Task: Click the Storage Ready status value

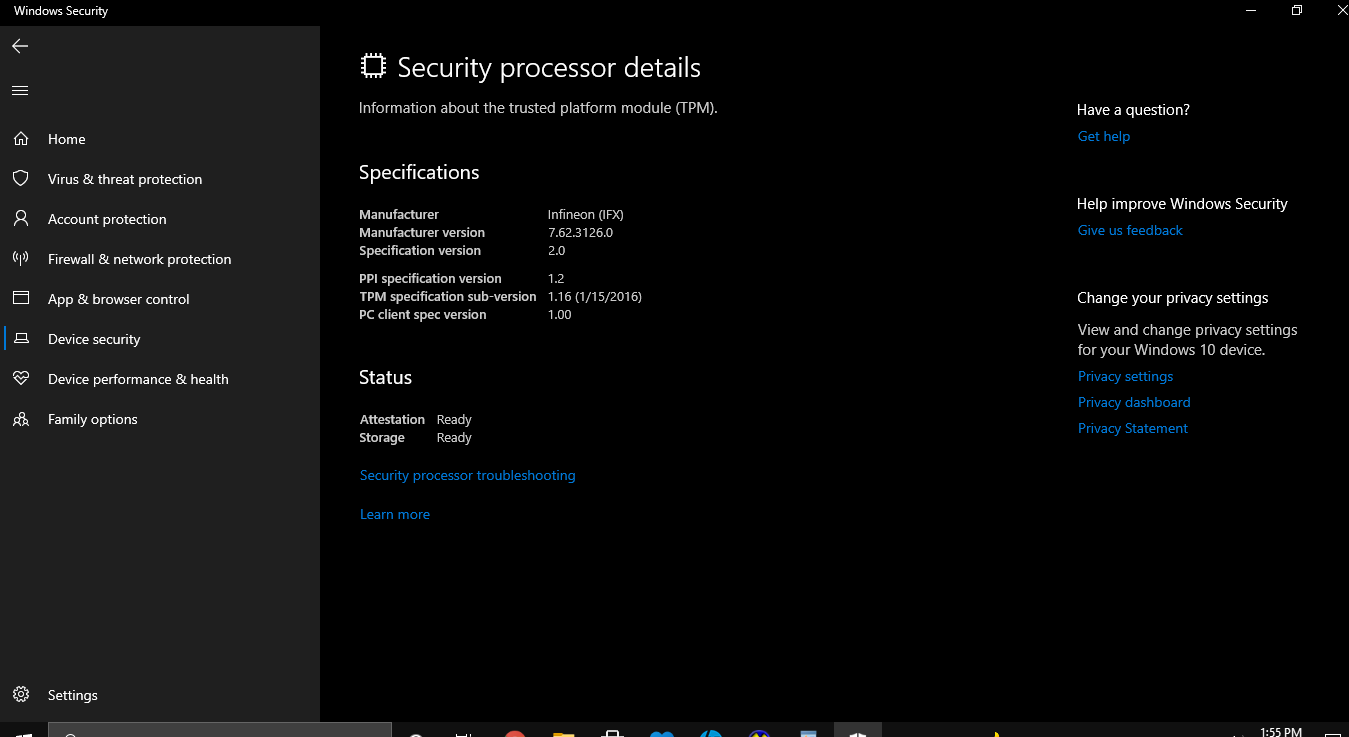Action: click(x=454, y=437)
